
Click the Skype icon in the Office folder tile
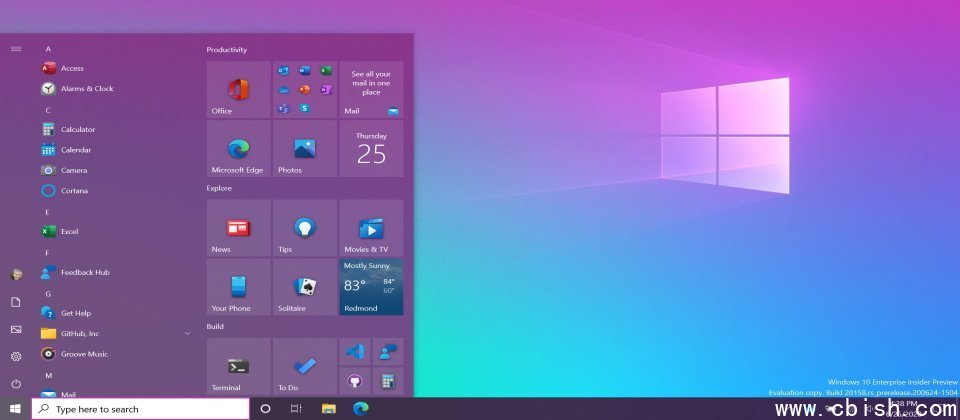pos(304,108)
